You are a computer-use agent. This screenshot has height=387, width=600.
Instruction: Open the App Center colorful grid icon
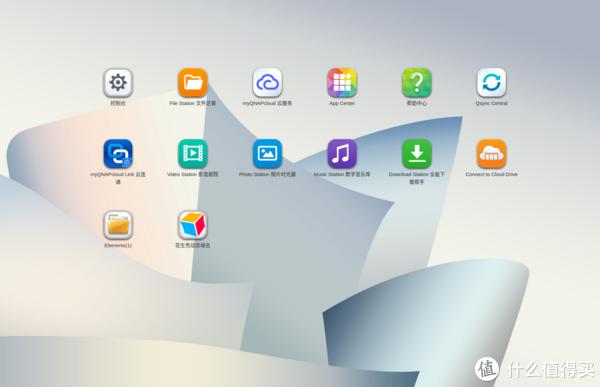(x=342, y=83)
